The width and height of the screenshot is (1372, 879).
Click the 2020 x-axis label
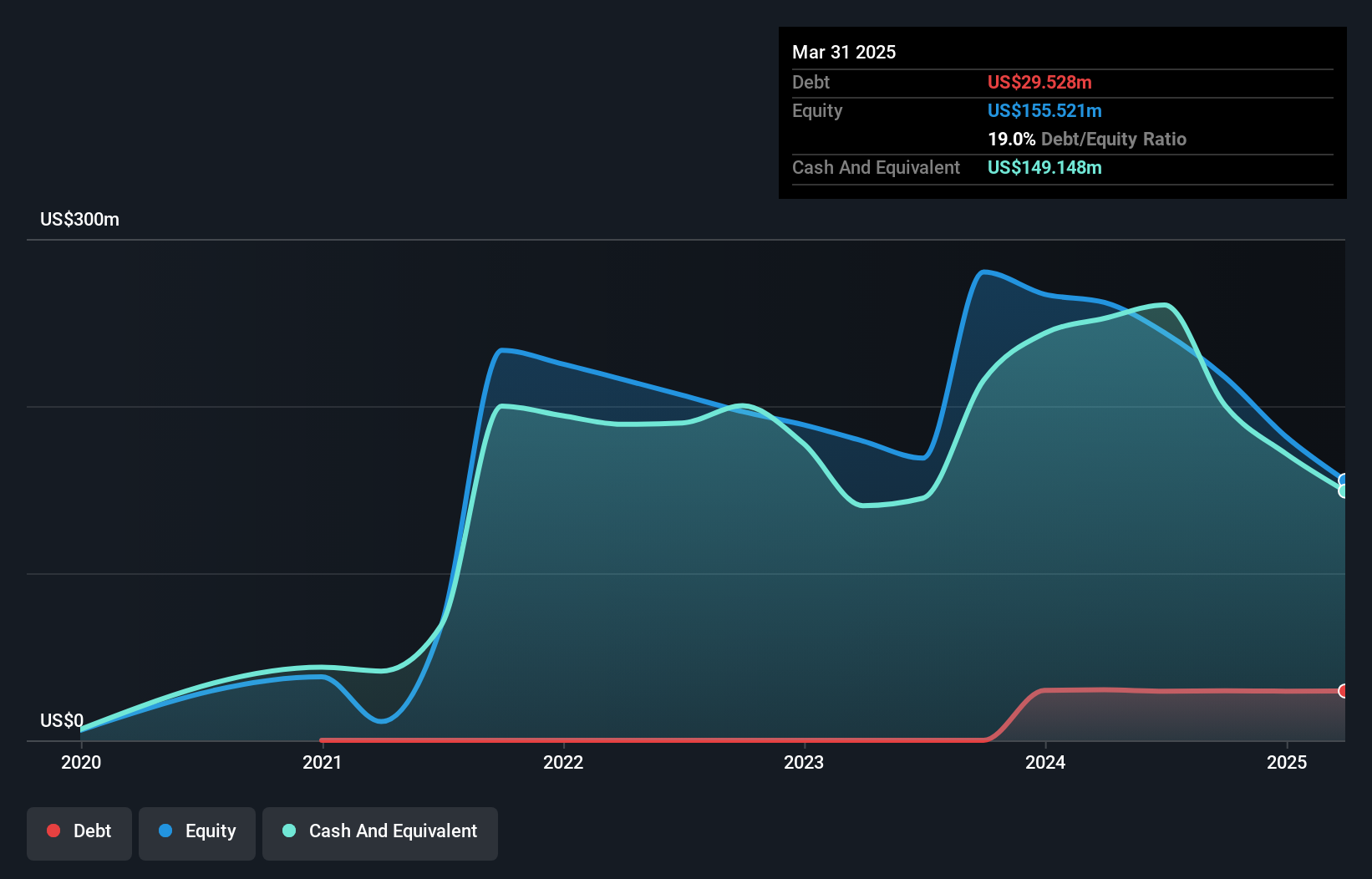pyautogui.click(x=81, y=762)
